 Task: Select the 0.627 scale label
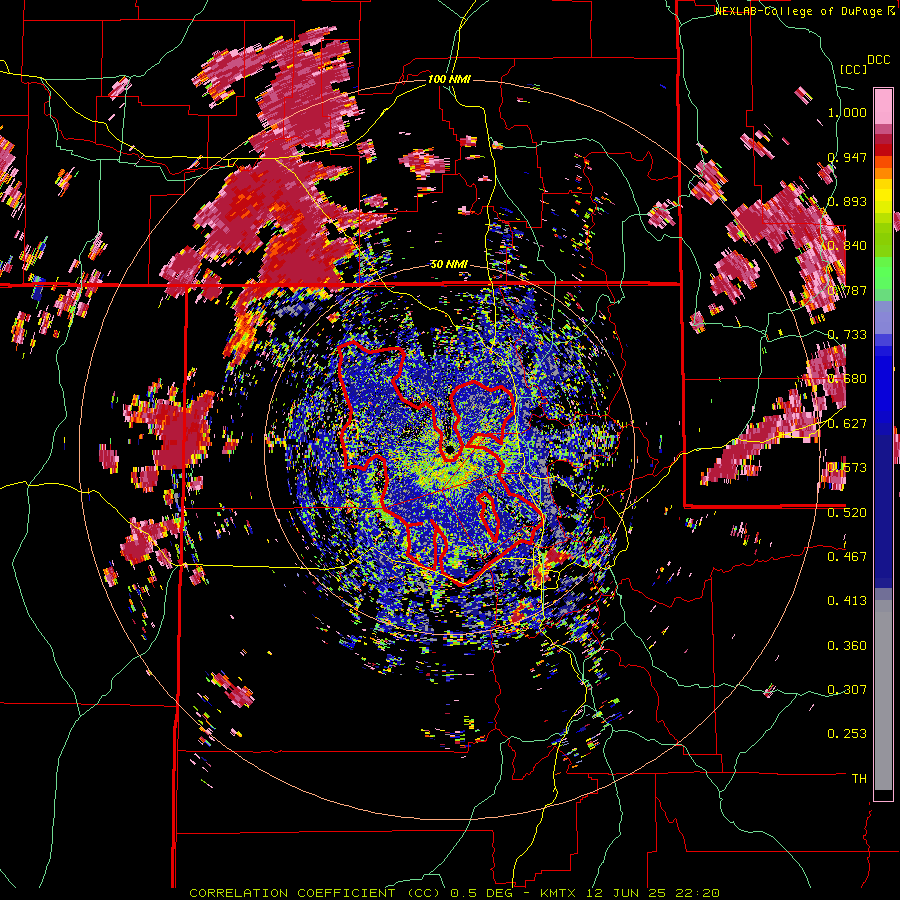(x=847, y=424)
